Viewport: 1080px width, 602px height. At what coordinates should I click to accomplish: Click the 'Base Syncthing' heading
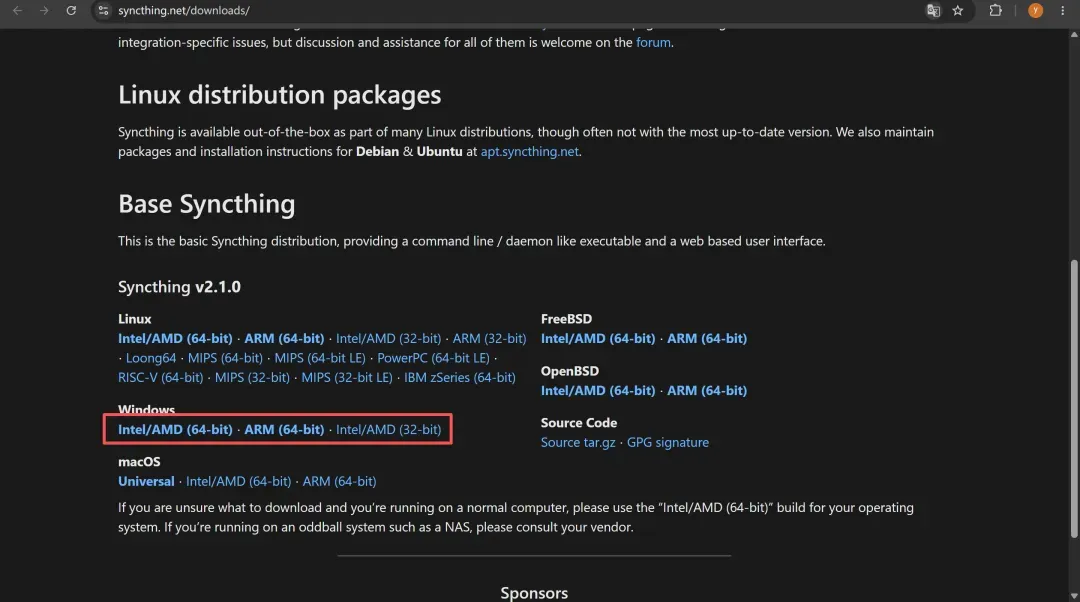point(207,205)
